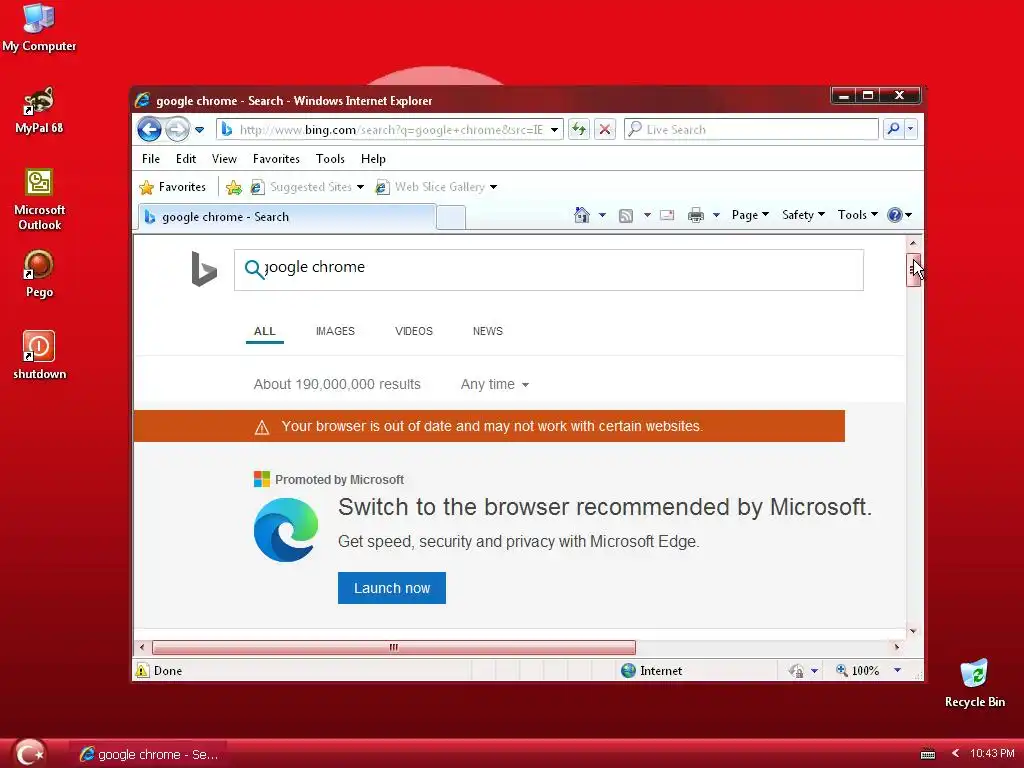Select the Pego desktop shortcut
The height and width of the screenshot is (768, 1024).
(39, 274)
